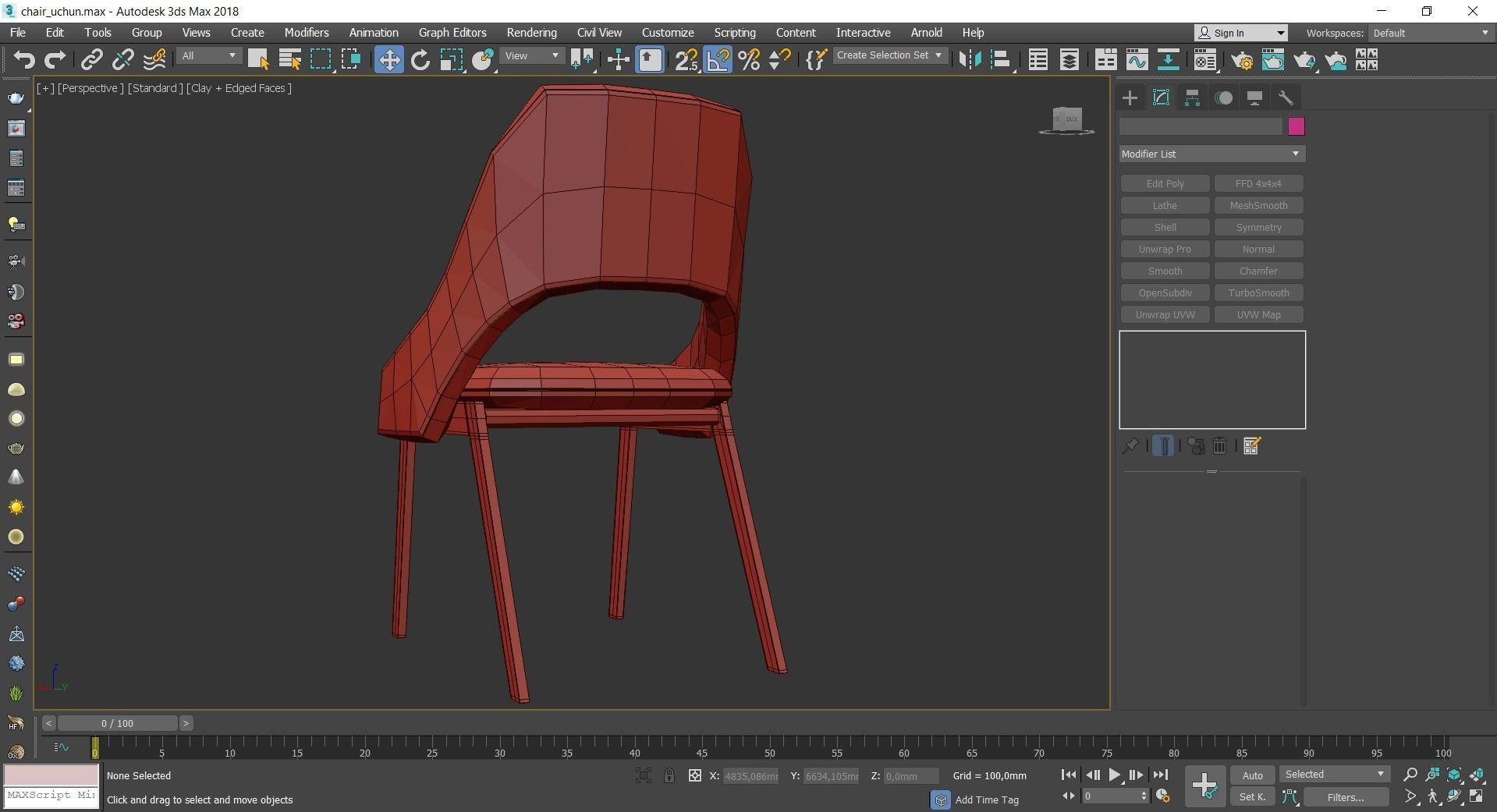Image resolution: width=1497 pixels, height=812 pixels.
Task: Click the Symmetry modifier button
Action: (1258, 227)
